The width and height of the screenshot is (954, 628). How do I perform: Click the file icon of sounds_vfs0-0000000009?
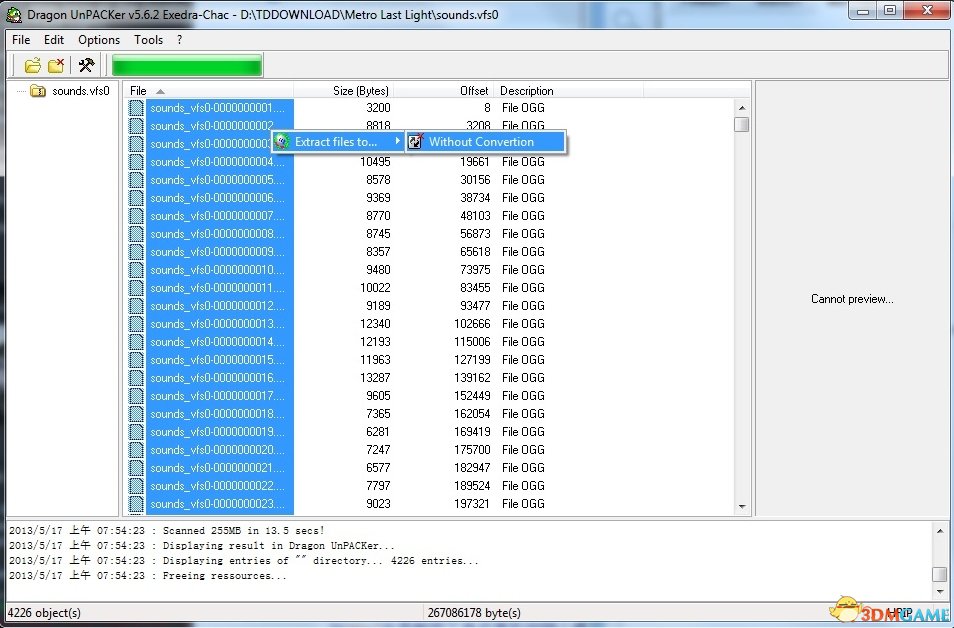coord(136,252)
